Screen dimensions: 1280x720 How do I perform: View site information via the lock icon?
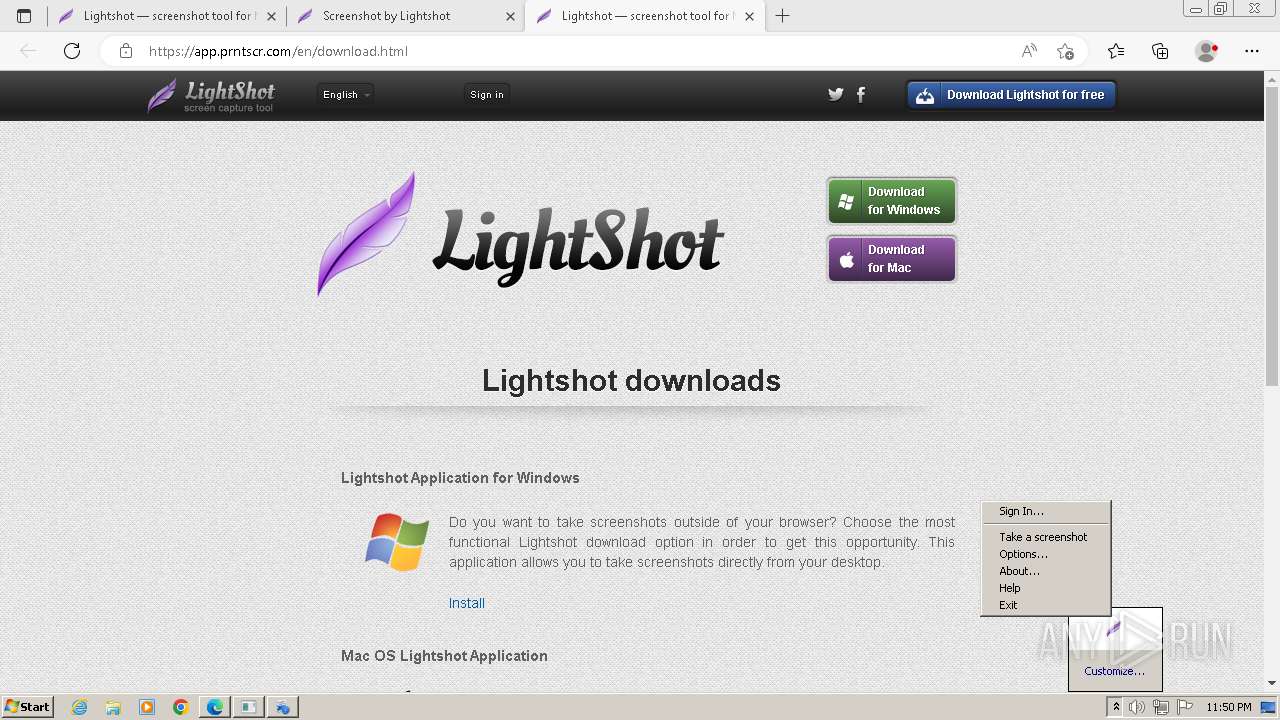[126, 51]
